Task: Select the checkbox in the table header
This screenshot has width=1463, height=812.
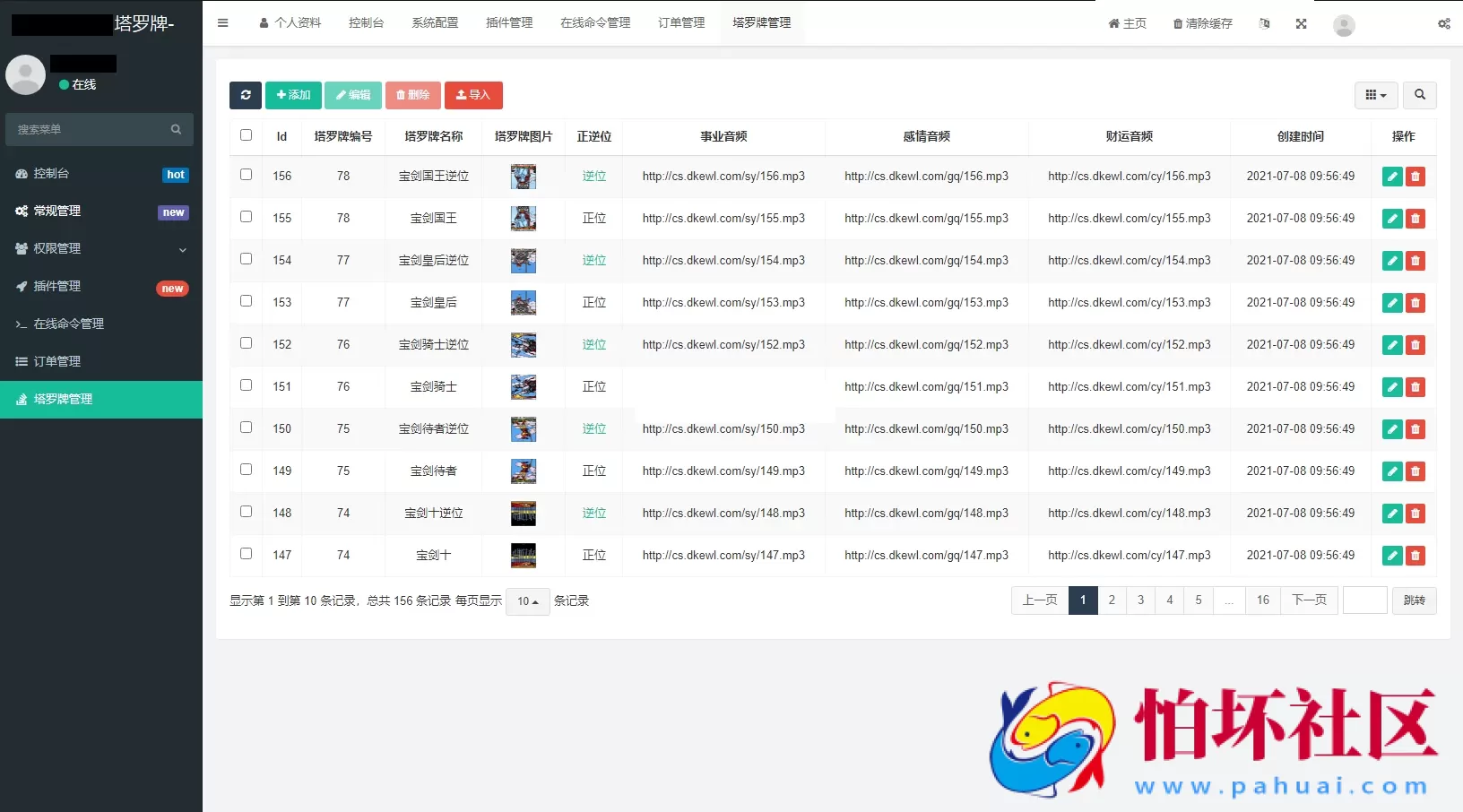Action: tap(246, 134)
